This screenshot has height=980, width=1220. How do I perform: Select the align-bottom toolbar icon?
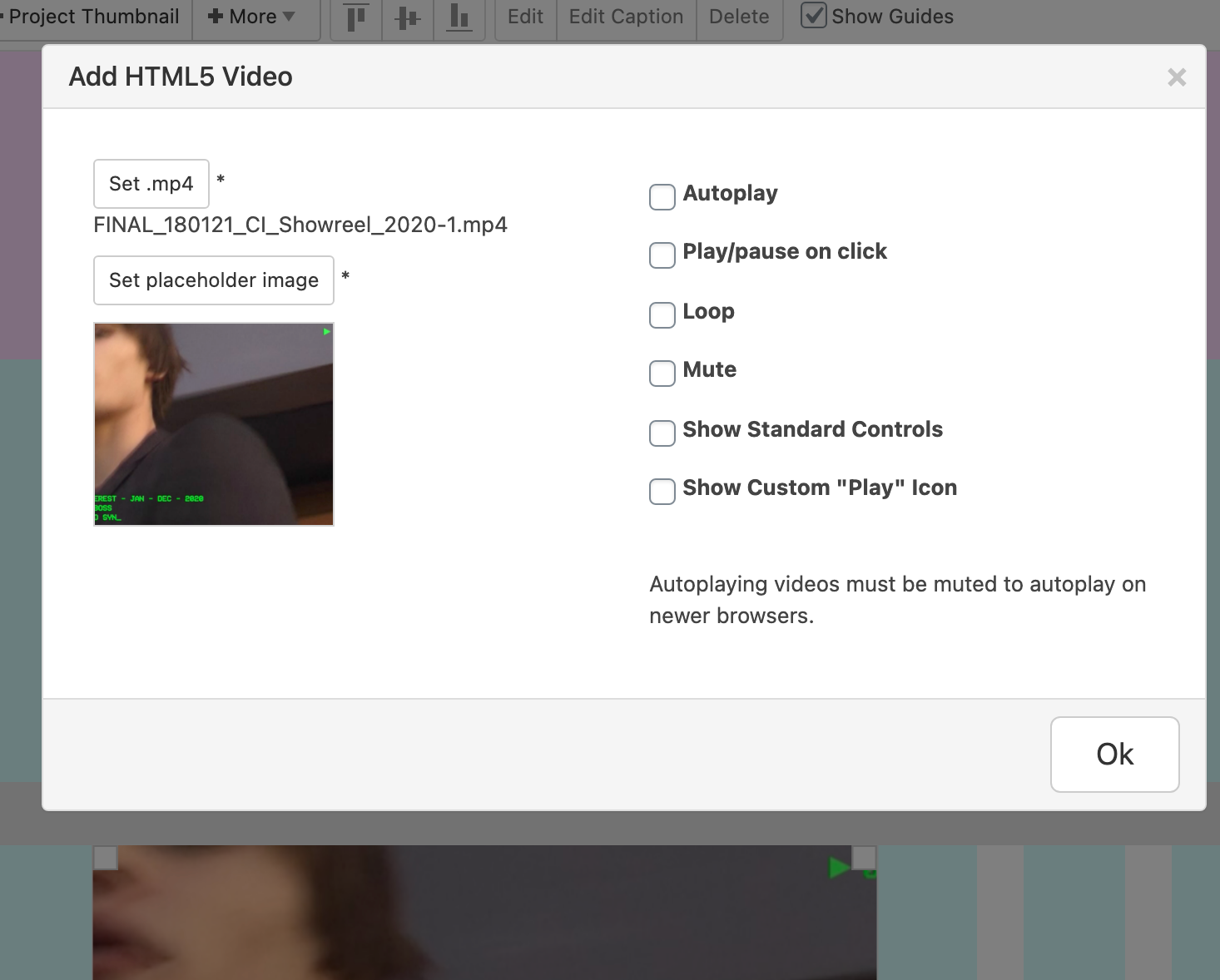[x=459, y=17]
